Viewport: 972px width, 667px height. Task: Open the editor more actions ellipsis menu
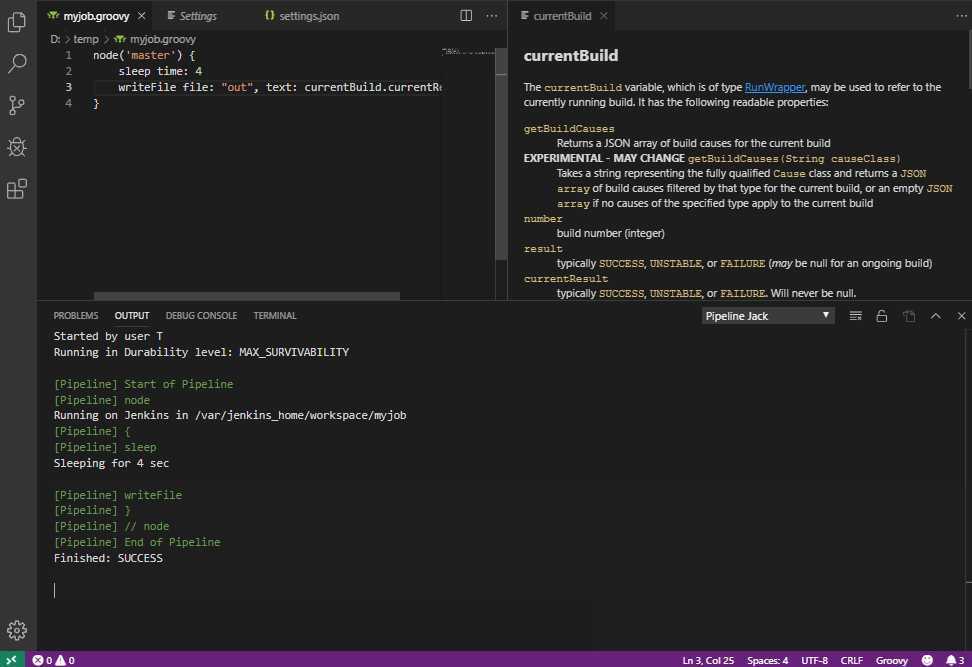492,16
